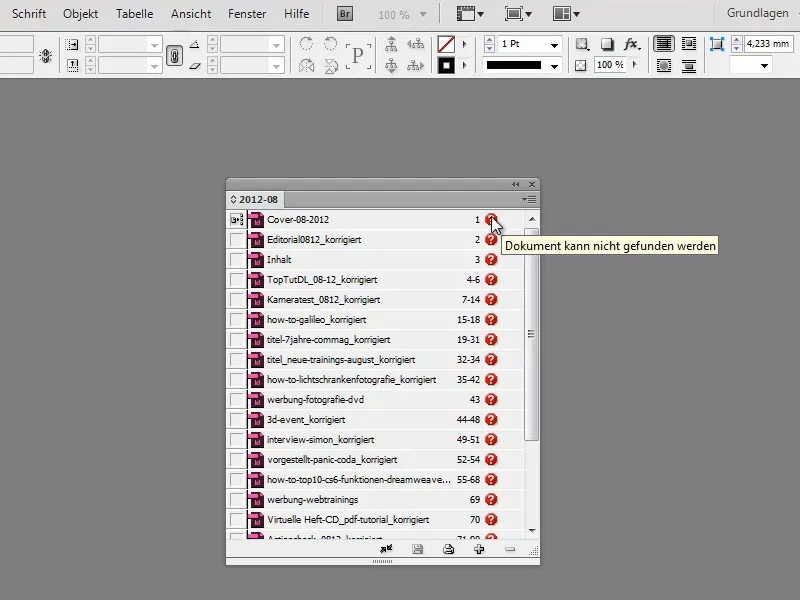Toggle the link settings chain icon
Screen dimensions: 800x600
pyautogui.click(x=174, y=53)
